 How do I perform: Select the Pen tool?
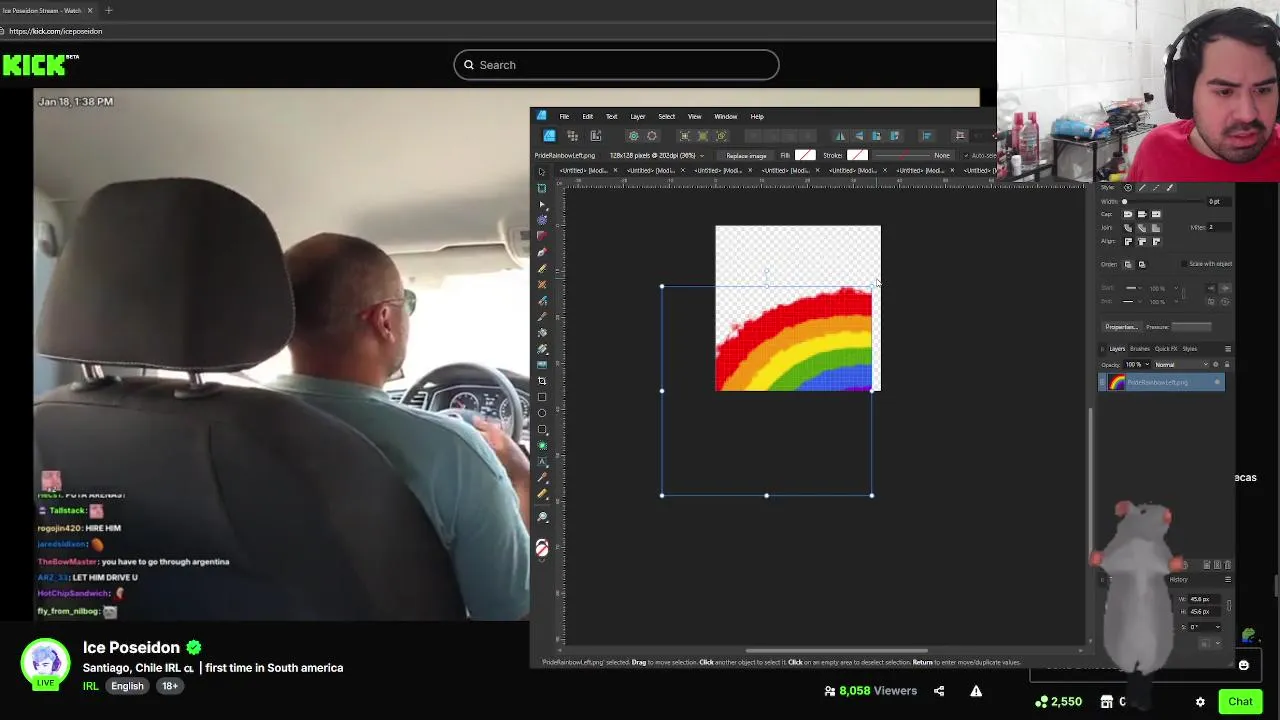[542, 252]
